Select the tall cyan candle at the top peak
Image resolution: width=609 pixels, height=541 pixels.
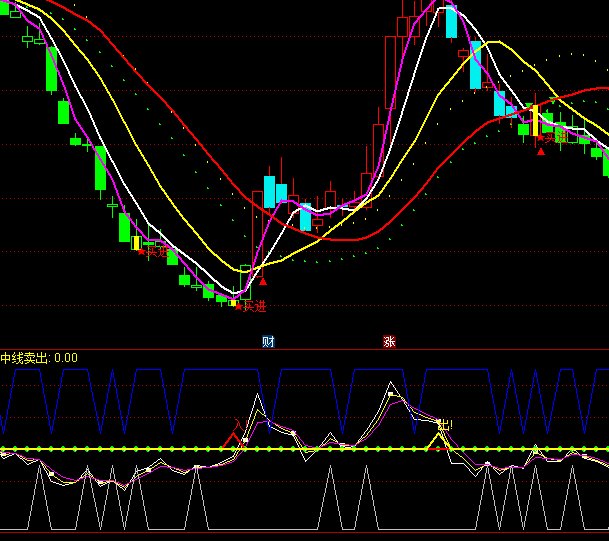451,22
